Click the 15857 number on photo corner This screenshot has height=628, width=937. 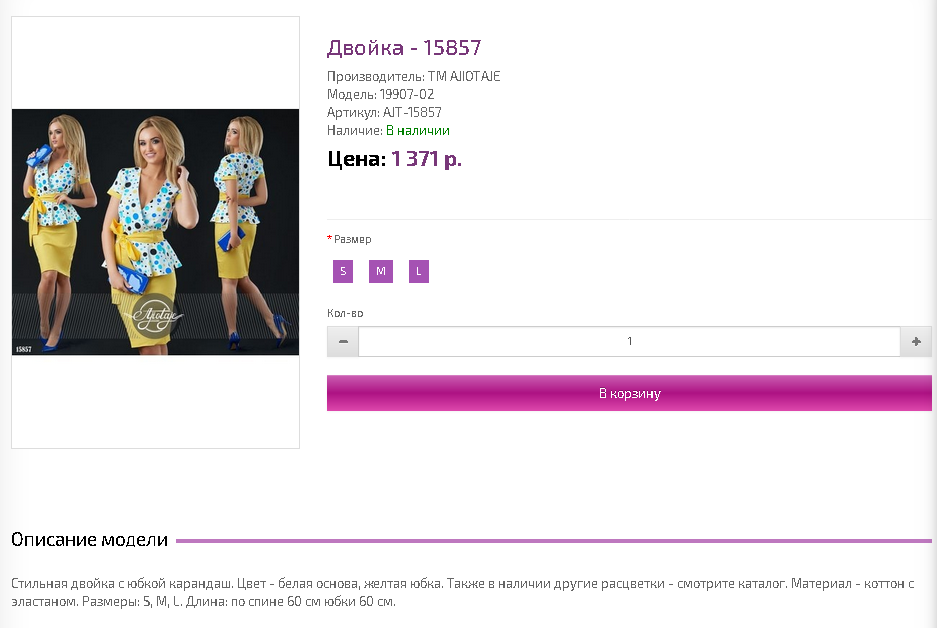click(x=24, y=349)
